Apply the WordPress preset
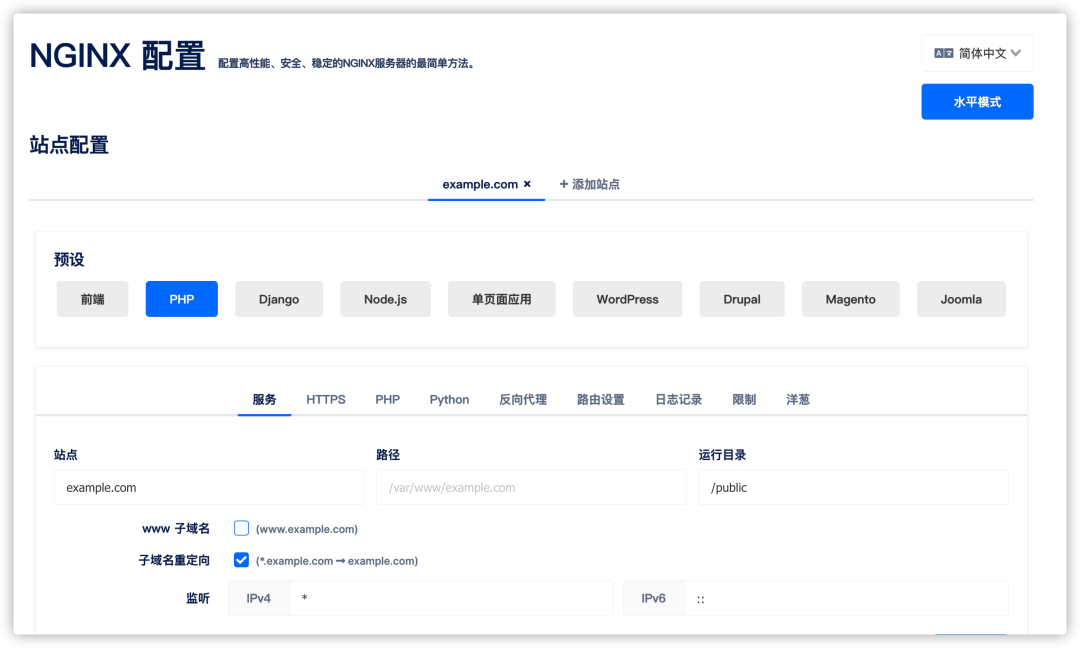The height and width of the screenshot is (648, 1080). tap(627, 299)
